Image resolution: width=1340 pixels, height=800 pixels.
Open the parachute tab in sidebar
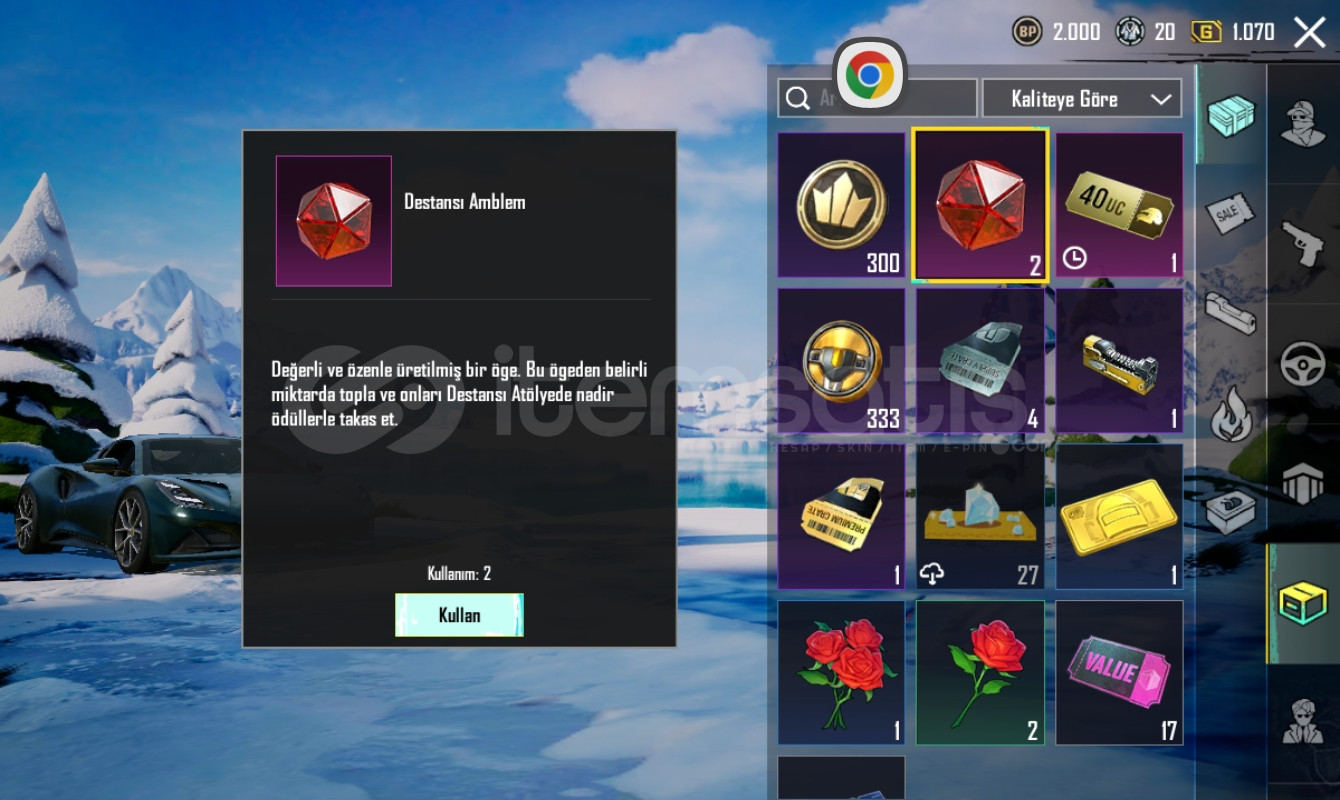[x=1303, y=483]
